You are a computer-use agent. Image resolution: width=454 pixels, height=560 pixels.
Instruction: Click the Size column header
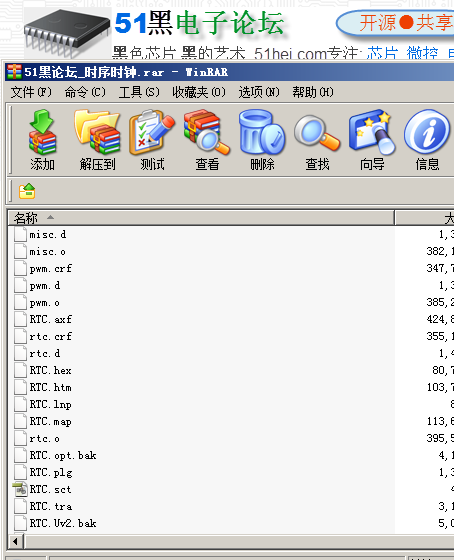(425, 218)
